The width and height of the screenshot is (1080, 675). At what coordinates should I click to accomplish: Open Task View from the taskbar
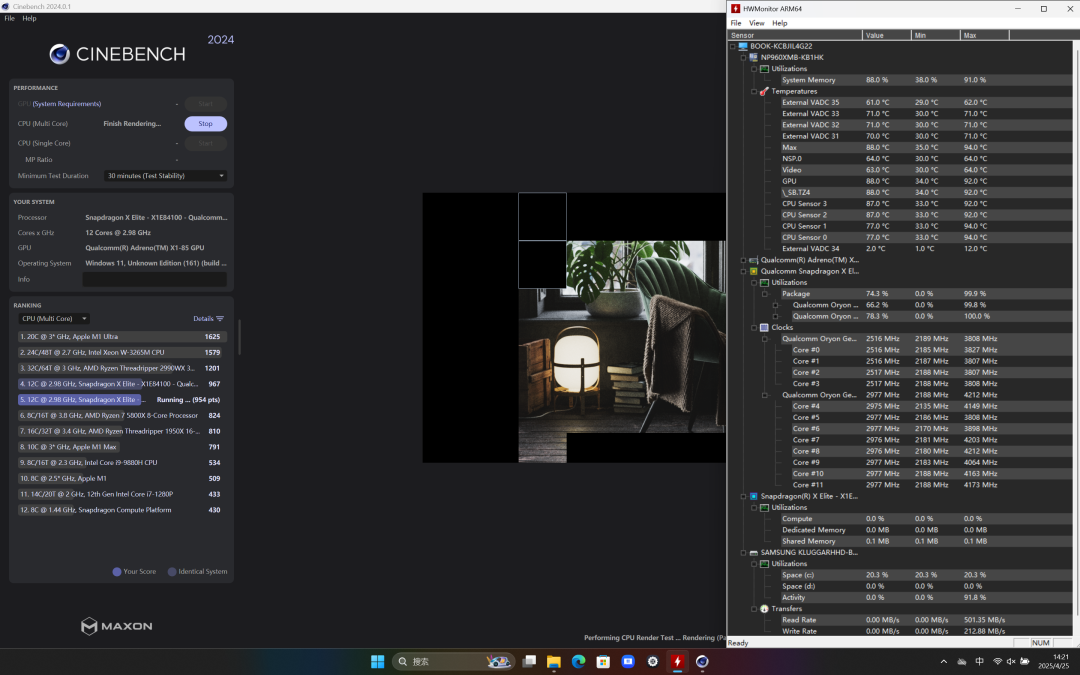(529, 661)
